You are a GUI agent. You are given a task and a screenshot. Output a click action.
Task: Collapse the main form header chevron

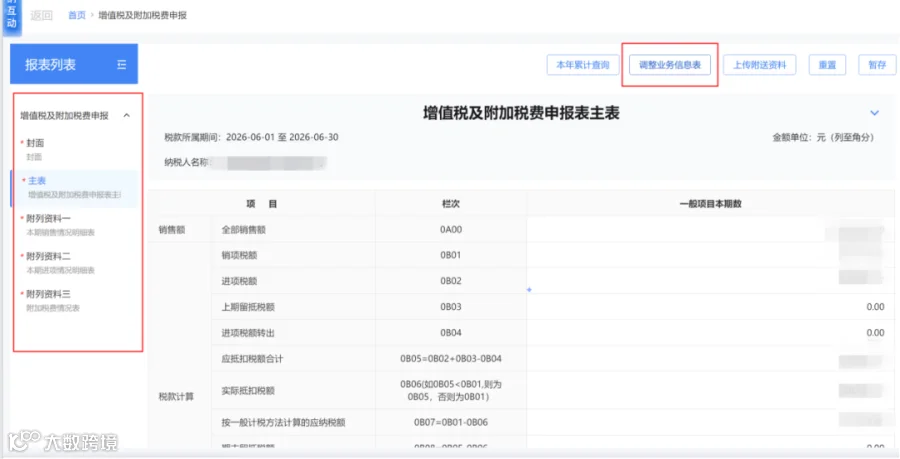874,113
